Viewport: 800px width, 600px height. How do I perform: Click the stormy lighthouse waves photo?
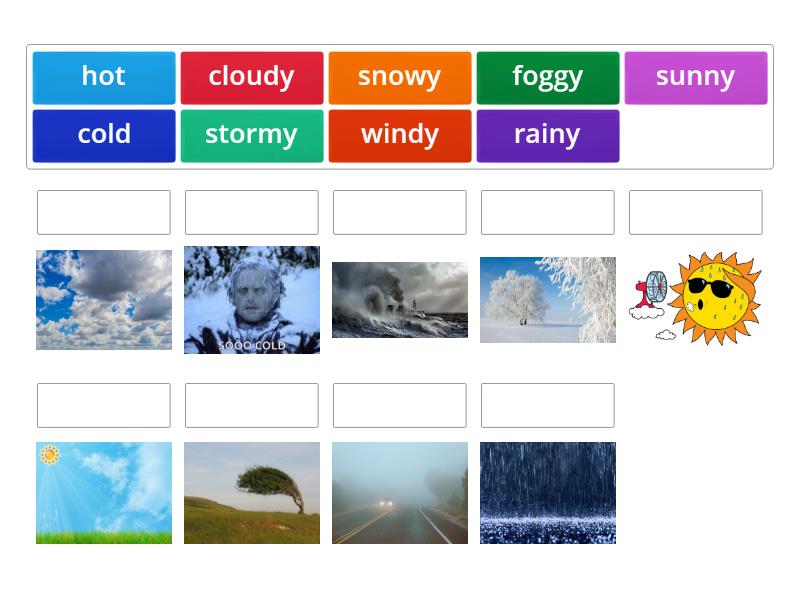(x=399, y=298)
